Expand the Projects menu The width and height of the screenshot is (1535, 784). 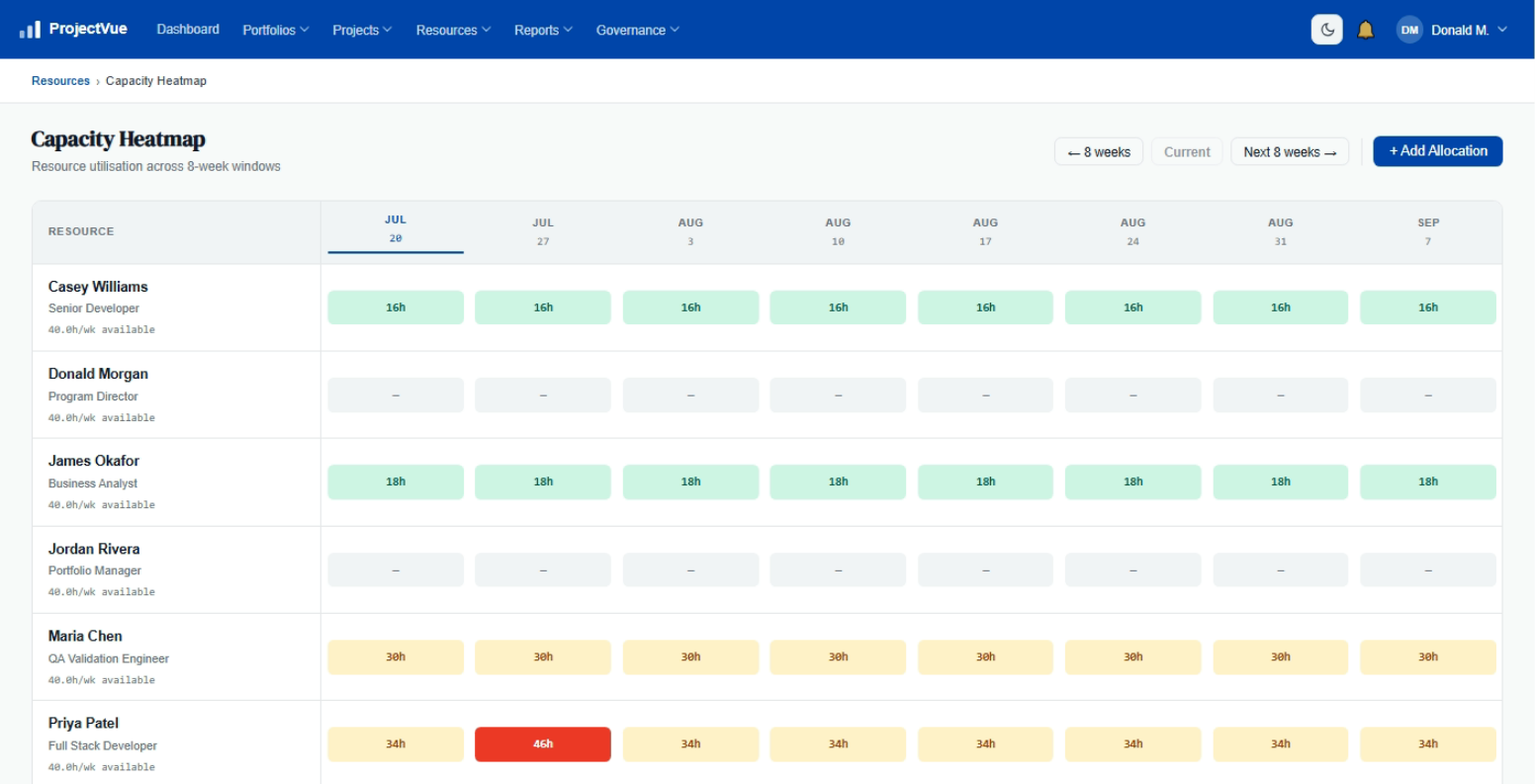pos(362,30)
